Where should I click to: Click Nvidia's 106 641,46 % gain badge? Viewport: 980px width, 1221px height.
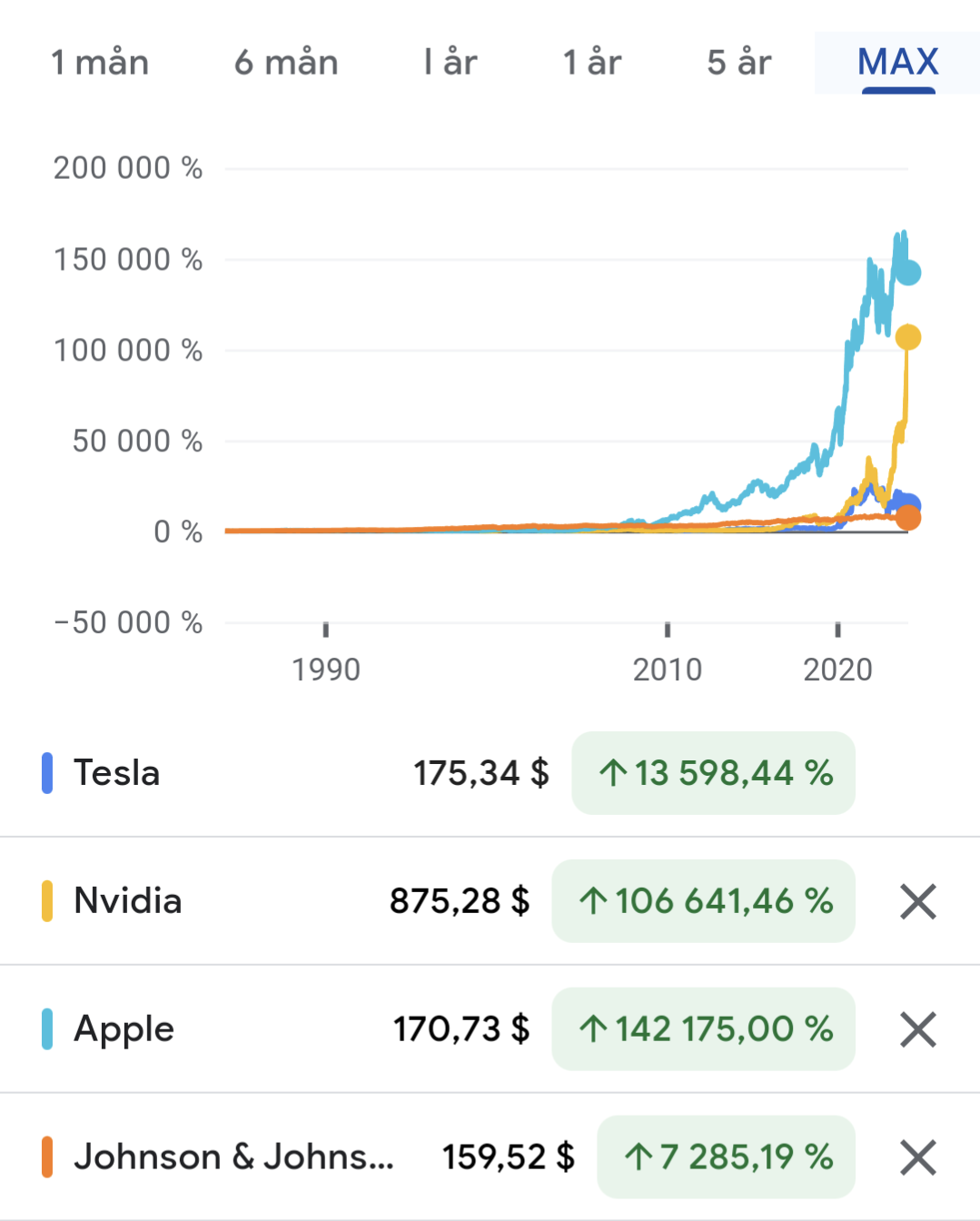tap(704, 901)
